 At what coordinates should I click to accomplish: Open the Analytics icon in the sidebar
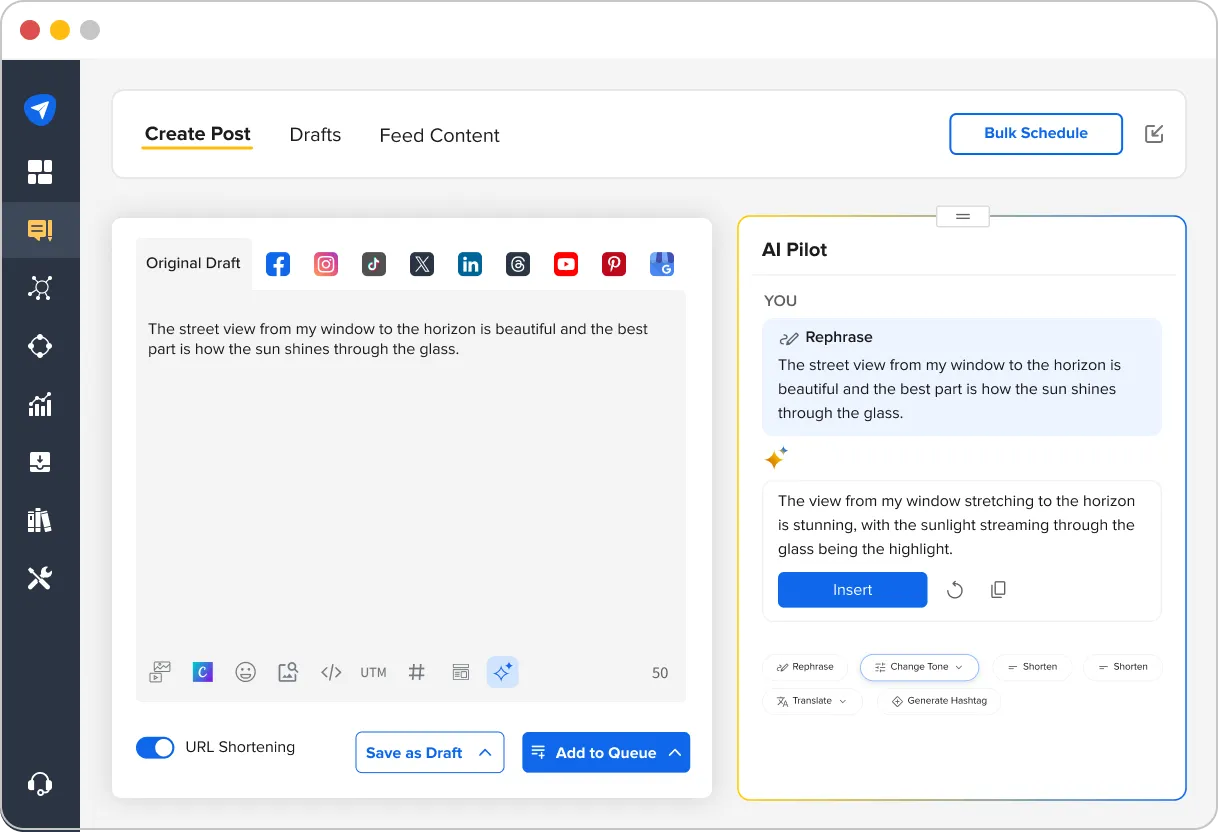click(x=41, y=404)
